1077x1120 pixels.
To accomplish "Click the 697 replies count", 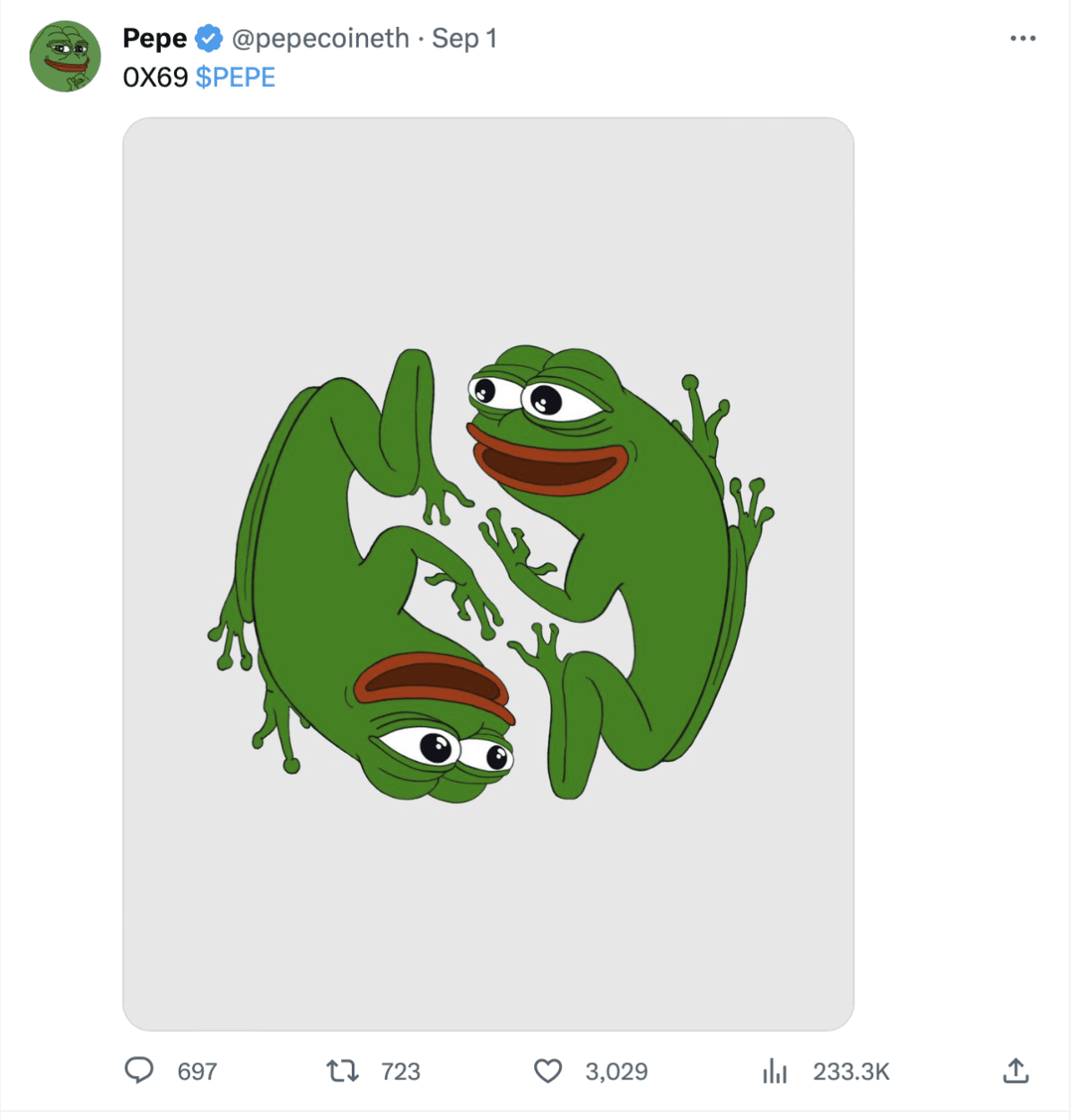I will [x=198, y=1071].
